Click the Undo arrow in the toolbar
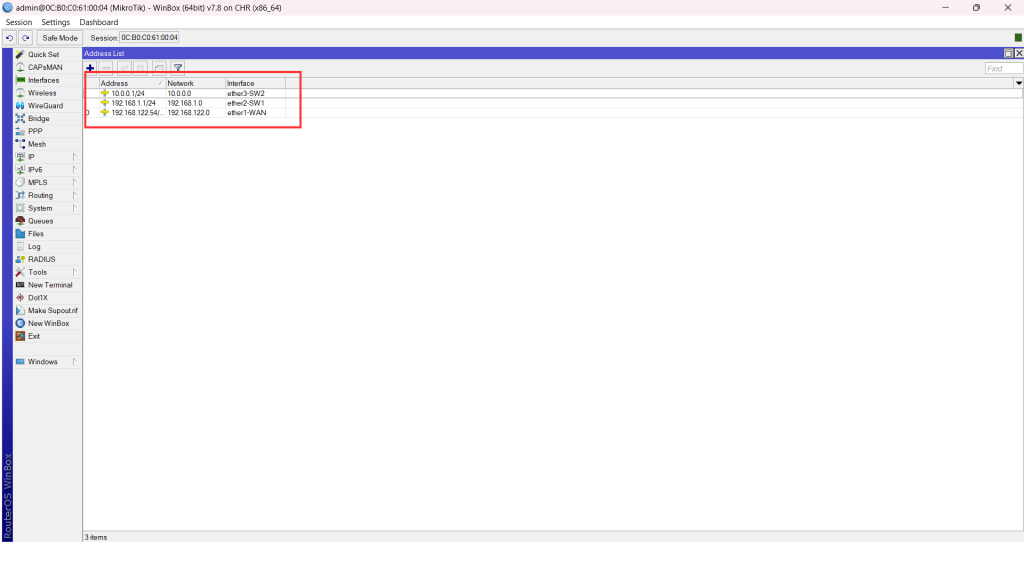Image resolution: width=1024 pixels, height=576 pixels. [9, 38]
